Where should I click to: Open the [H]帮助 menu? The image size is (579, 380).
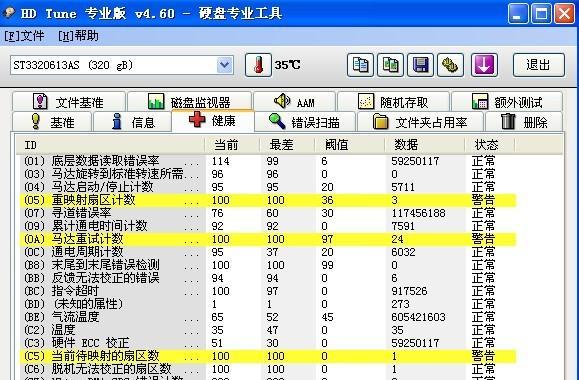click(78, 36)
